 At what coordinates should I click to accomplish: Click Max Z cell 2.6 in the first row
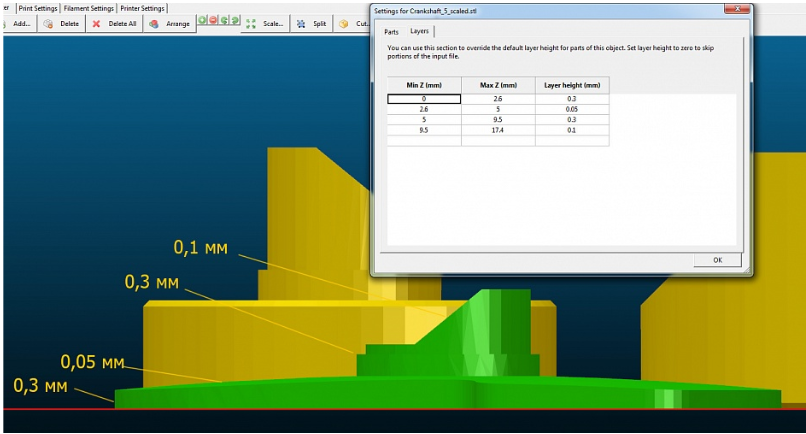pos(498,99)
